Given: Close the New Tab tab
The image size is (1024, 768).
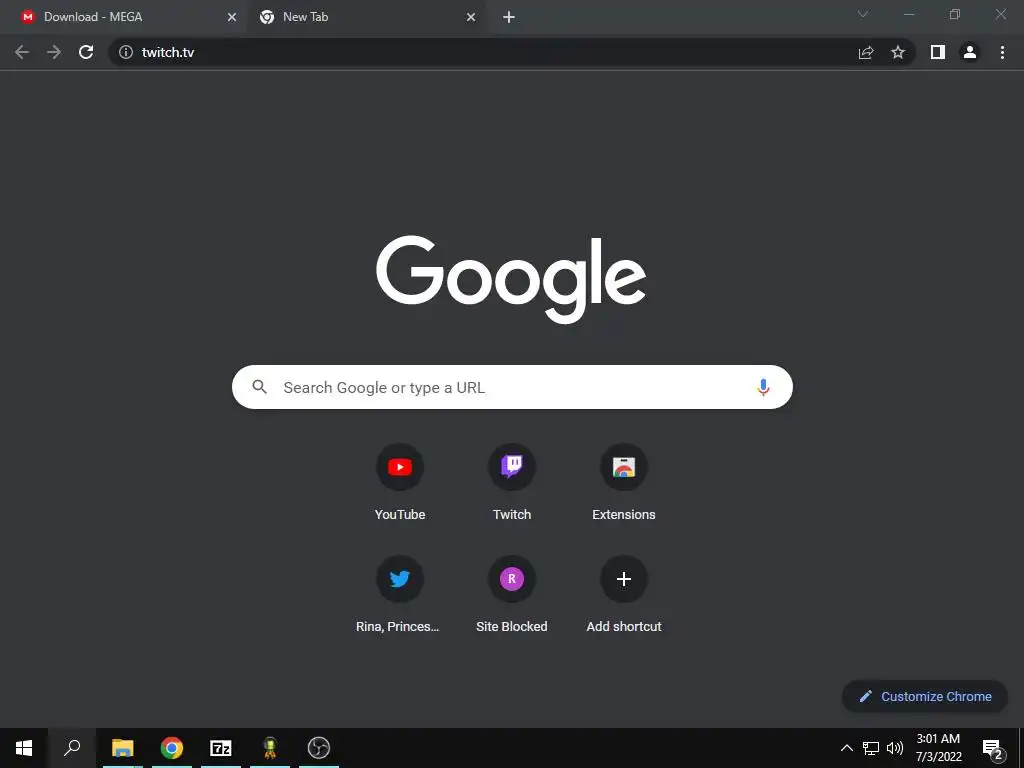Looking at the screenshot, I should 471,18.
